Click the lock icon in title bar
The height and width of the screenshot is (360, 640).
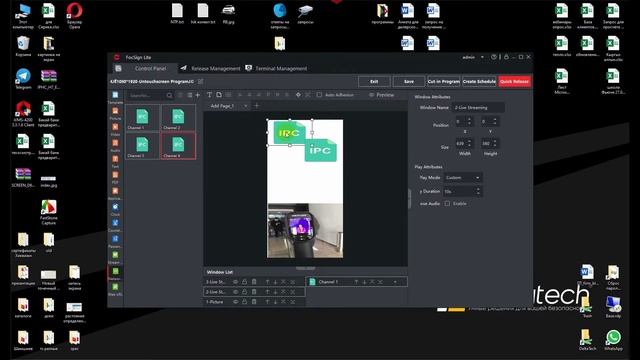click(x=506, y=57)
